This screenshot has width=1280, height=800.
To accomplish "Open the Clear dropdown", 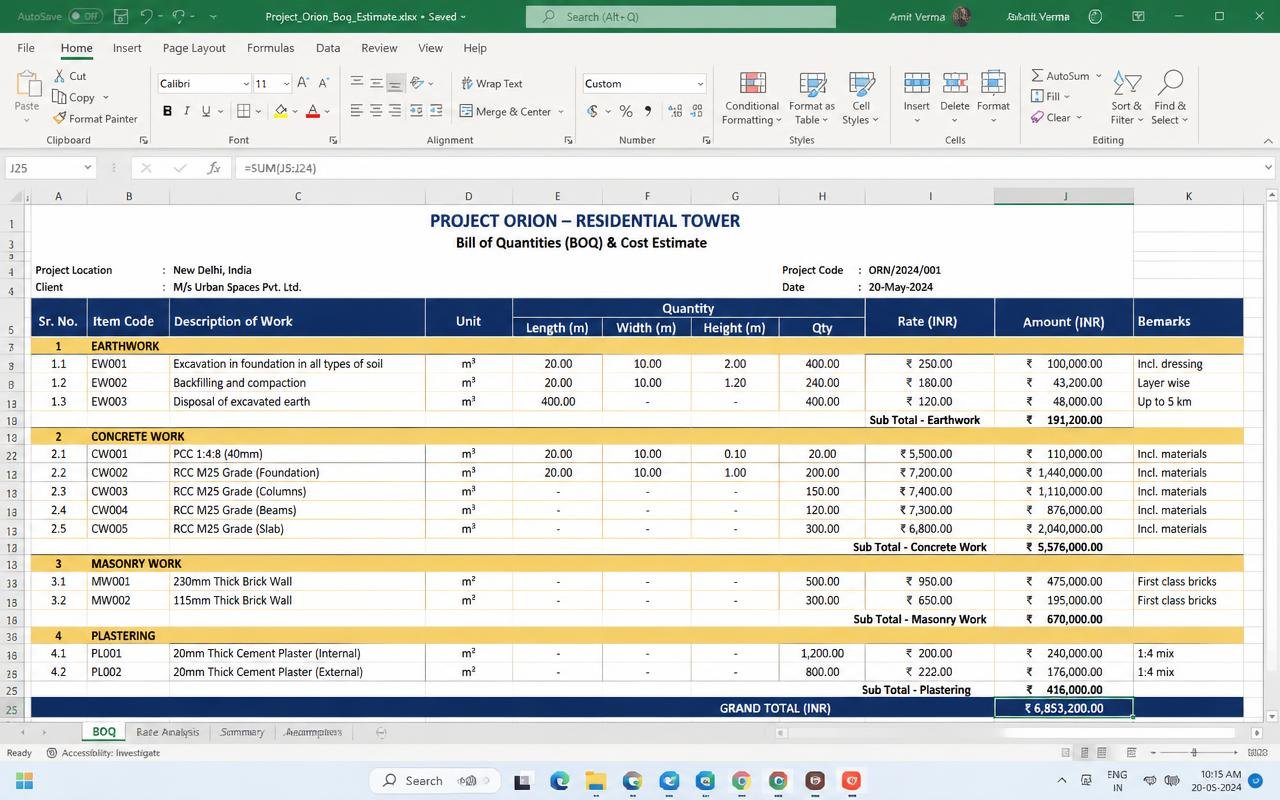I will [x=1056, y=117].
